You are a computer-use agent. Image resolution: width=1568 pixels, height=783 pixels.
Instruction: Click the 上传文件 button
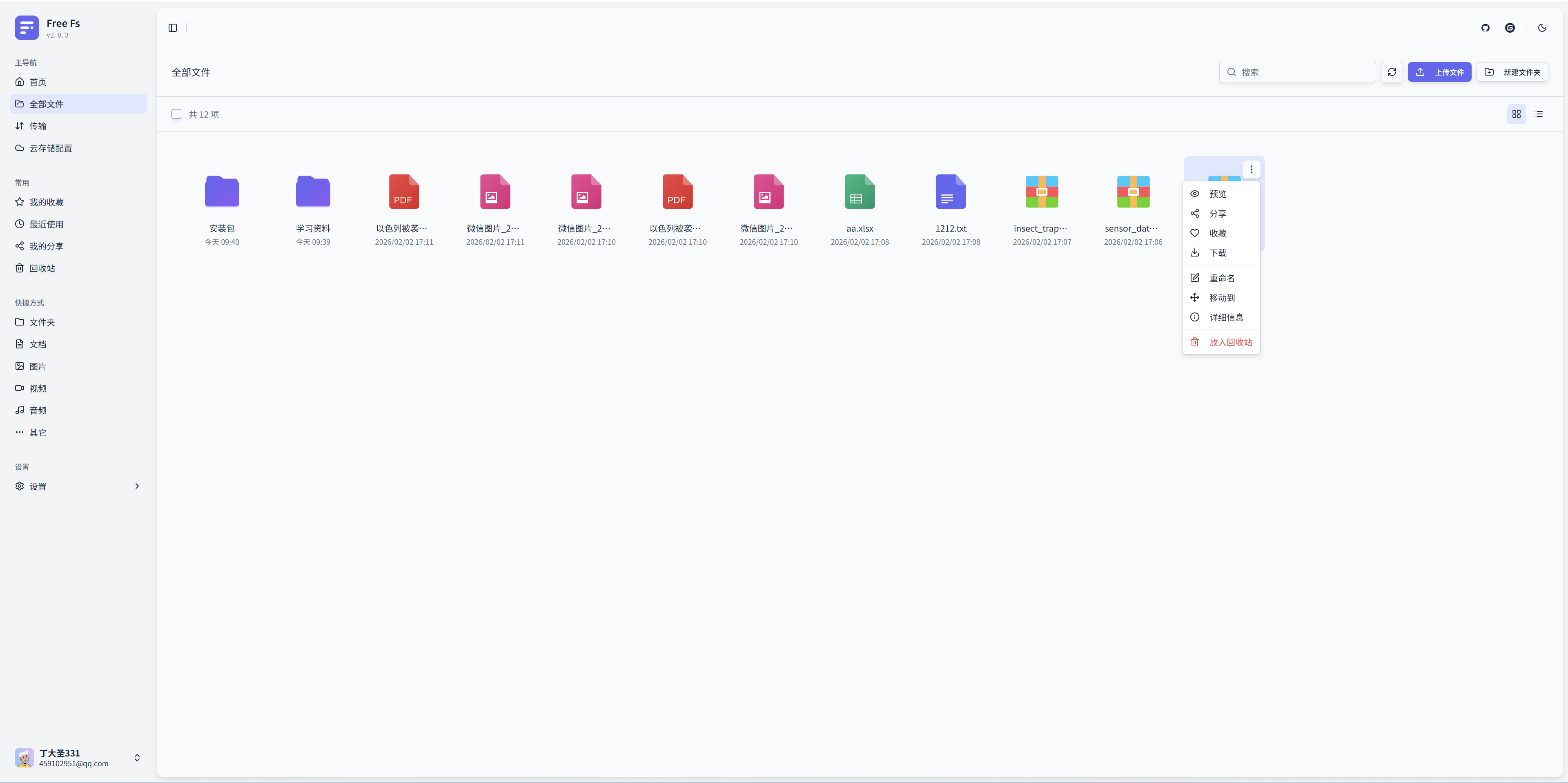point(1439,72)
